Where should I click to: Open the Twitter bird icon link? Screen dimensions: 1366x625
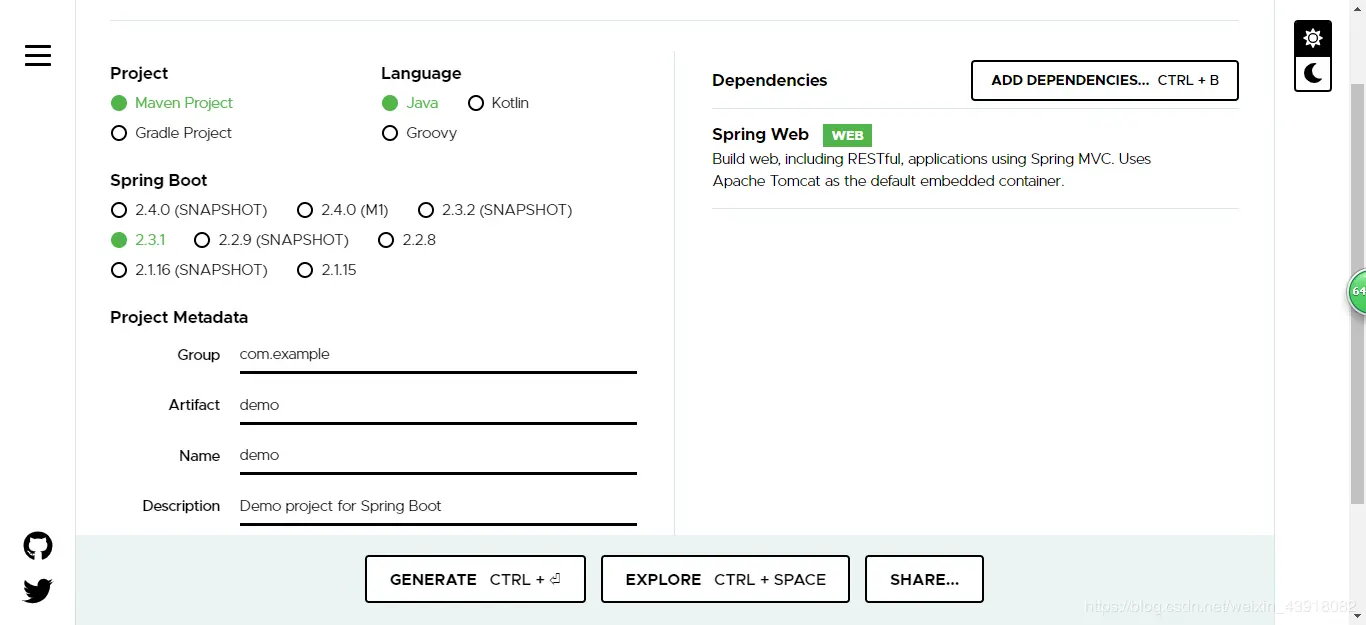click(x=38, y=591)
